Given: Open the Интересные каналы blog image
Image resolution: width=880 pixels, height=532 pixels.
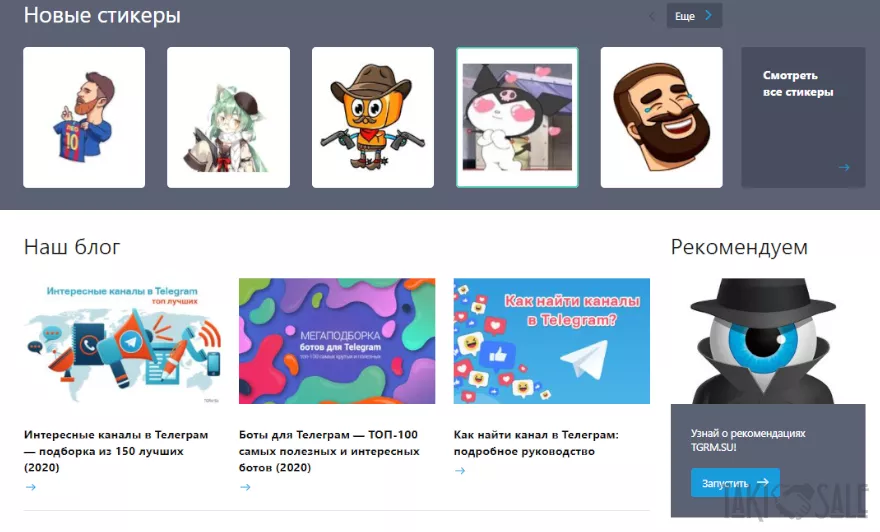Looking at the screenshot, I should coord(122,341).
